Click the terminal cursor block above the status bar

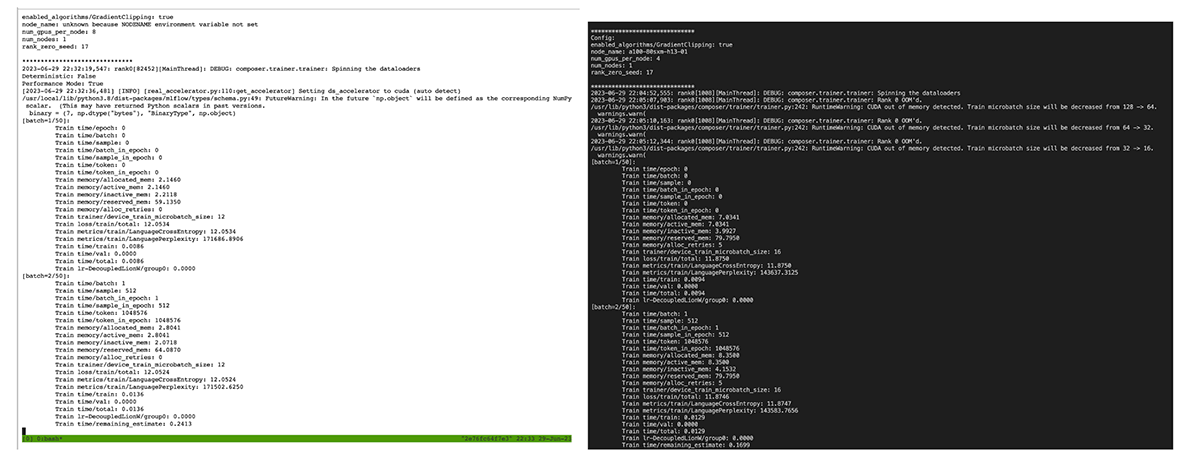[x=23, y=430]
